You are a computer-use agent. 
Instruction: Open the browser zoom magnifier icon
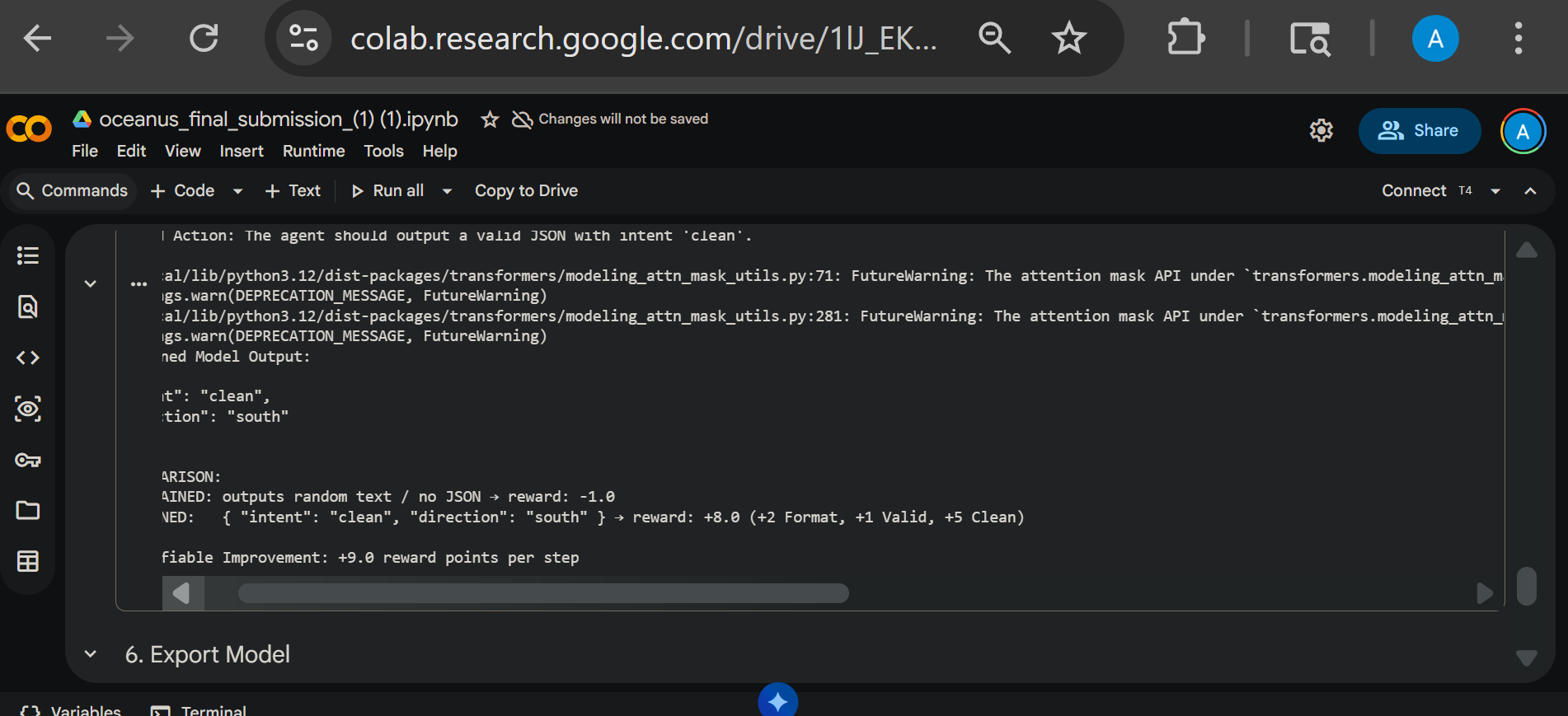click(x=994, y=38)
